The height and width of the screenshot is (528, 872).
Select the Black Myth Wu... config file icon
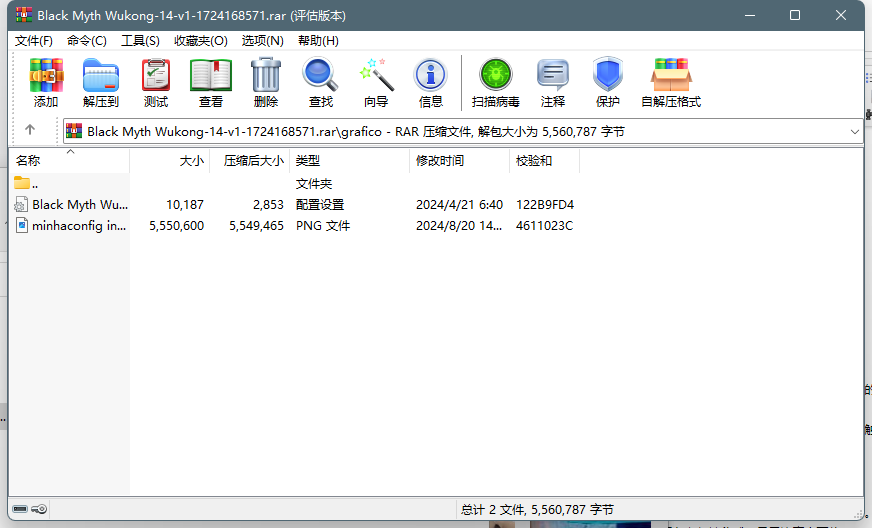pyautogui.click(x=21, y=204)
